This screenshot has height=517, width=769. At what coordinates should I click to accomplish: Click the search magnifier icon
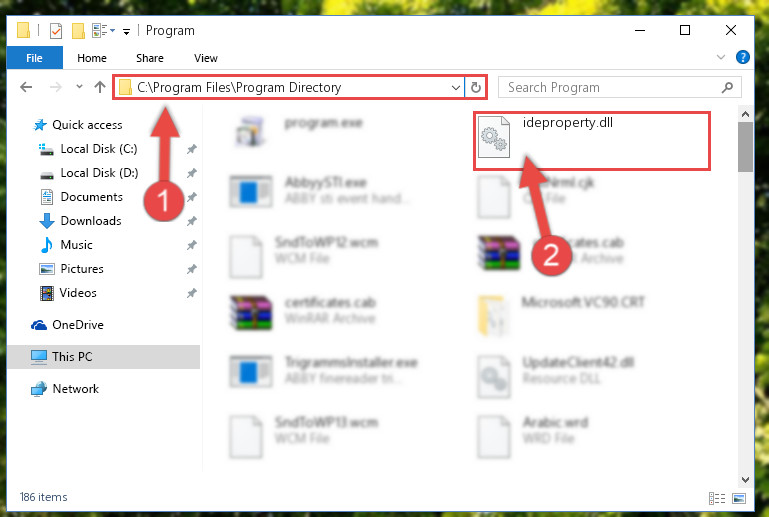[727, 87]
